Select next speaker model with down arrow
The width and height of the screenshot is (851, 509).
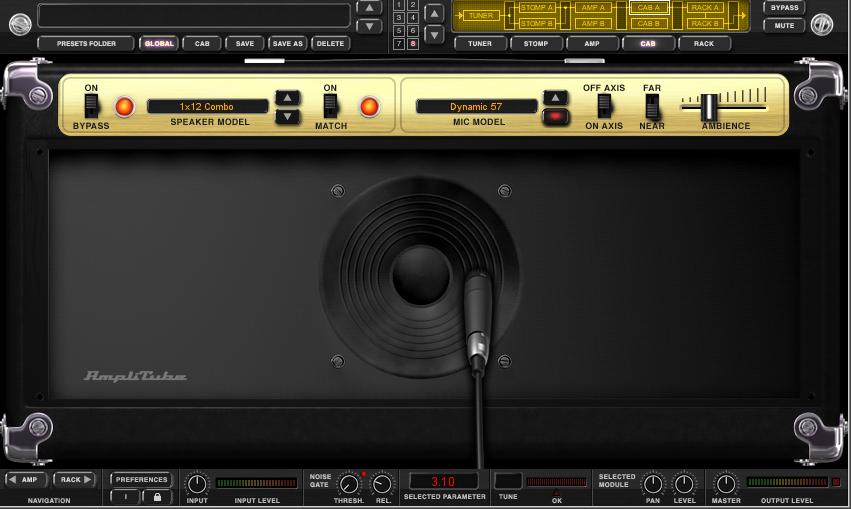tap(288, 116)
